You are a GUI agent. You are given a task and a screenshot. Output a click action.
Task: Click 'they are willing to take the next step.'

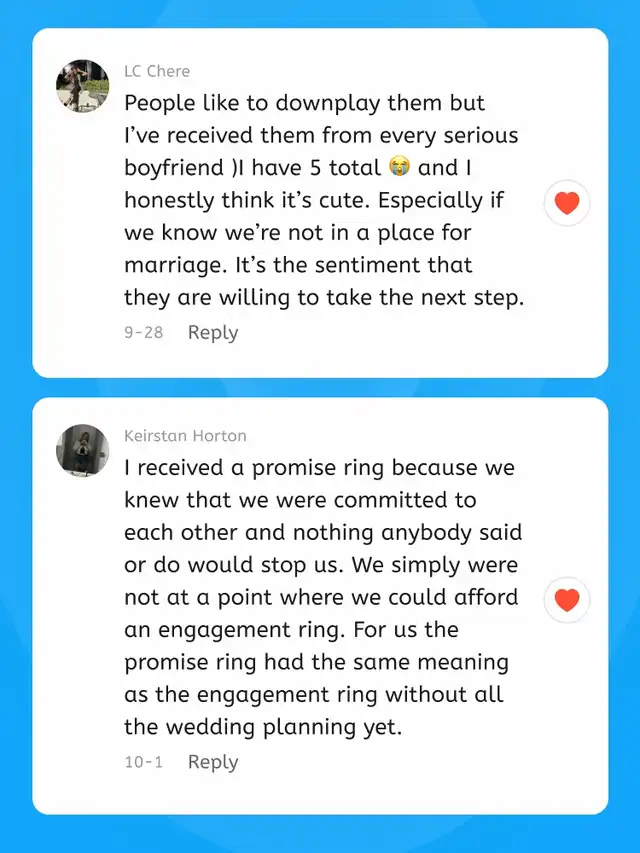(x=324, y=298)
